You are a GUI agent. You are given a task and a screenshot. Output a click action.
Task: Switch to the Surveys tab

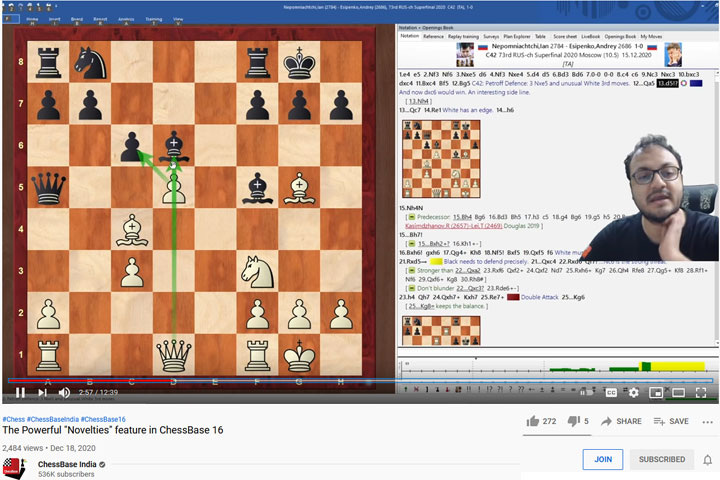pos(491,36)
